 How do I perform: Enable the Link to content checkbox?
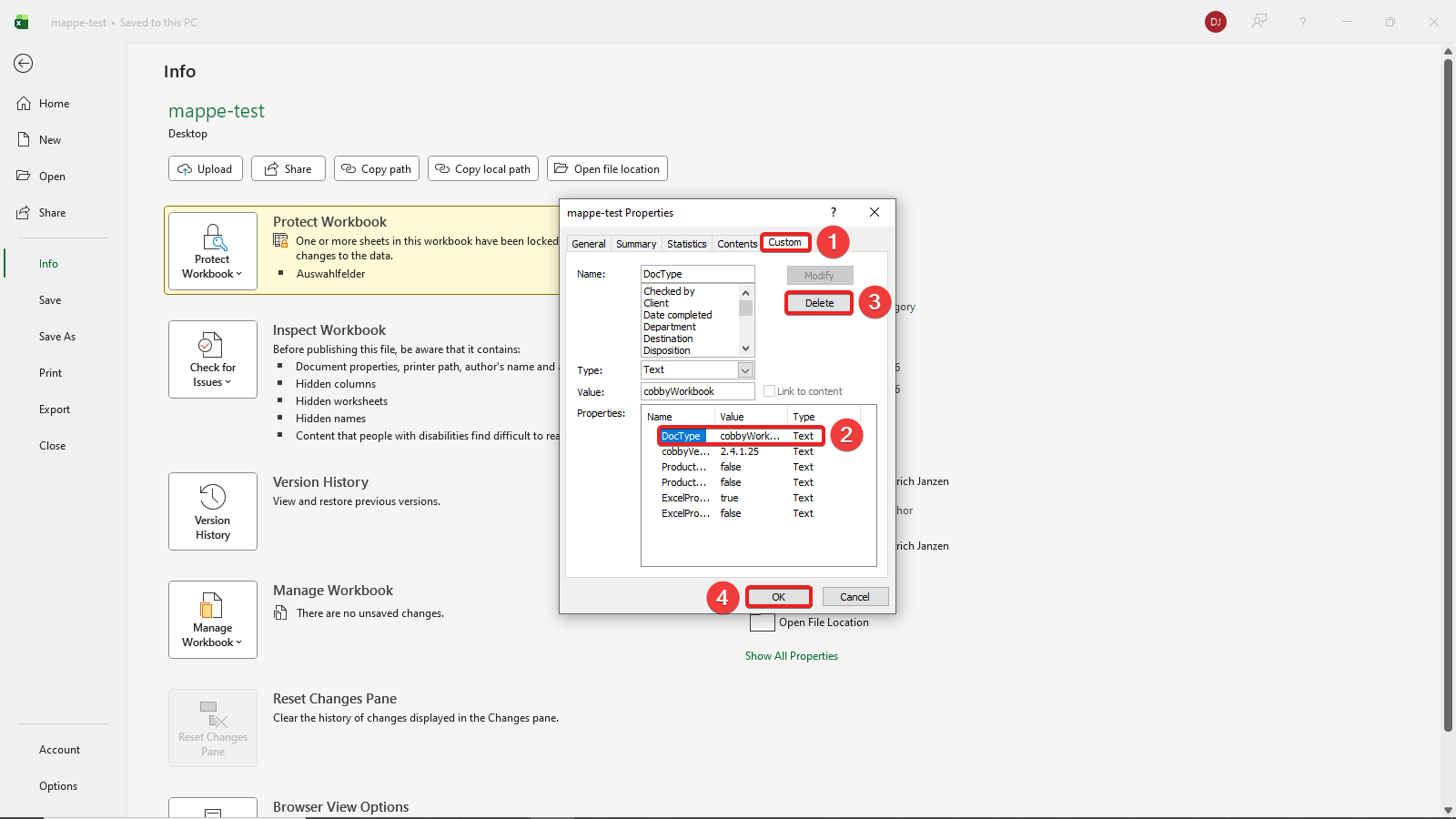(770, 390)
